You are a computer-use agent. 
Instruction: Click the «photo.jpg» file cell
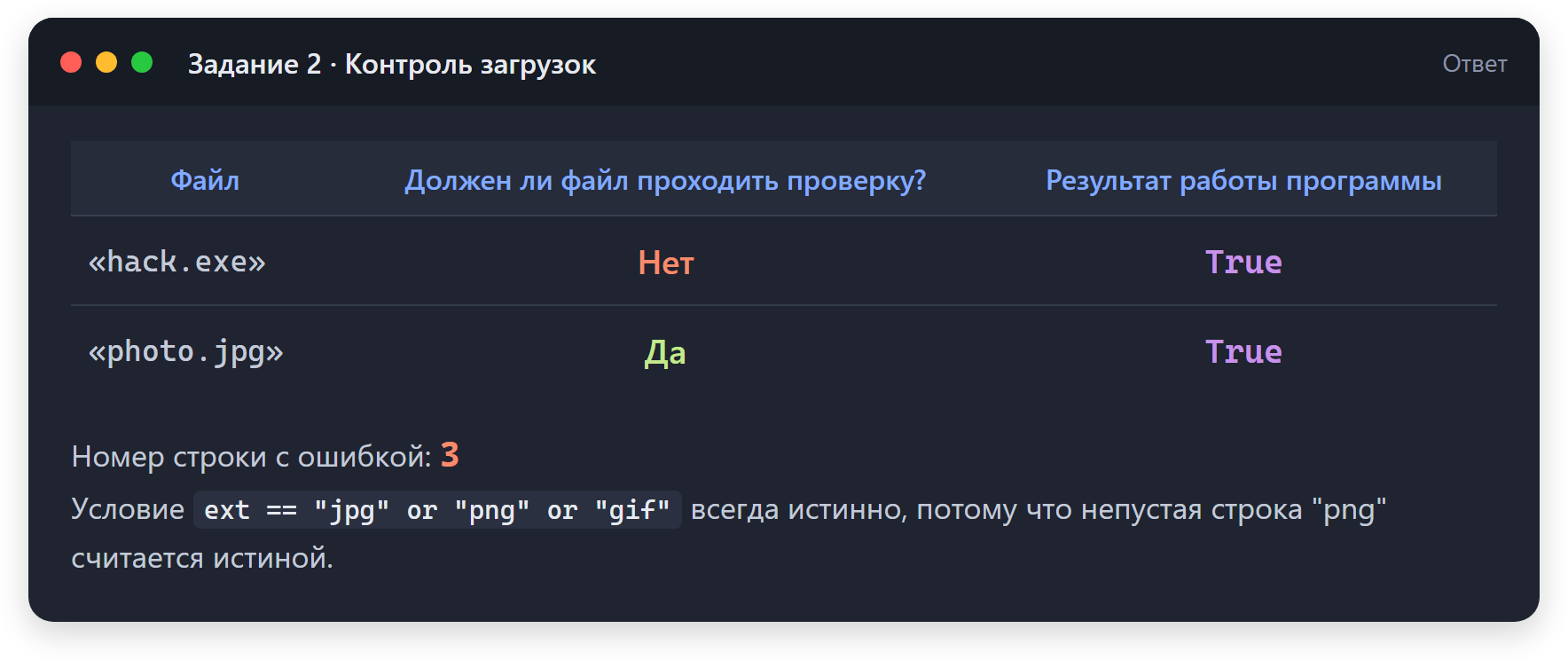tap(186, 352)
